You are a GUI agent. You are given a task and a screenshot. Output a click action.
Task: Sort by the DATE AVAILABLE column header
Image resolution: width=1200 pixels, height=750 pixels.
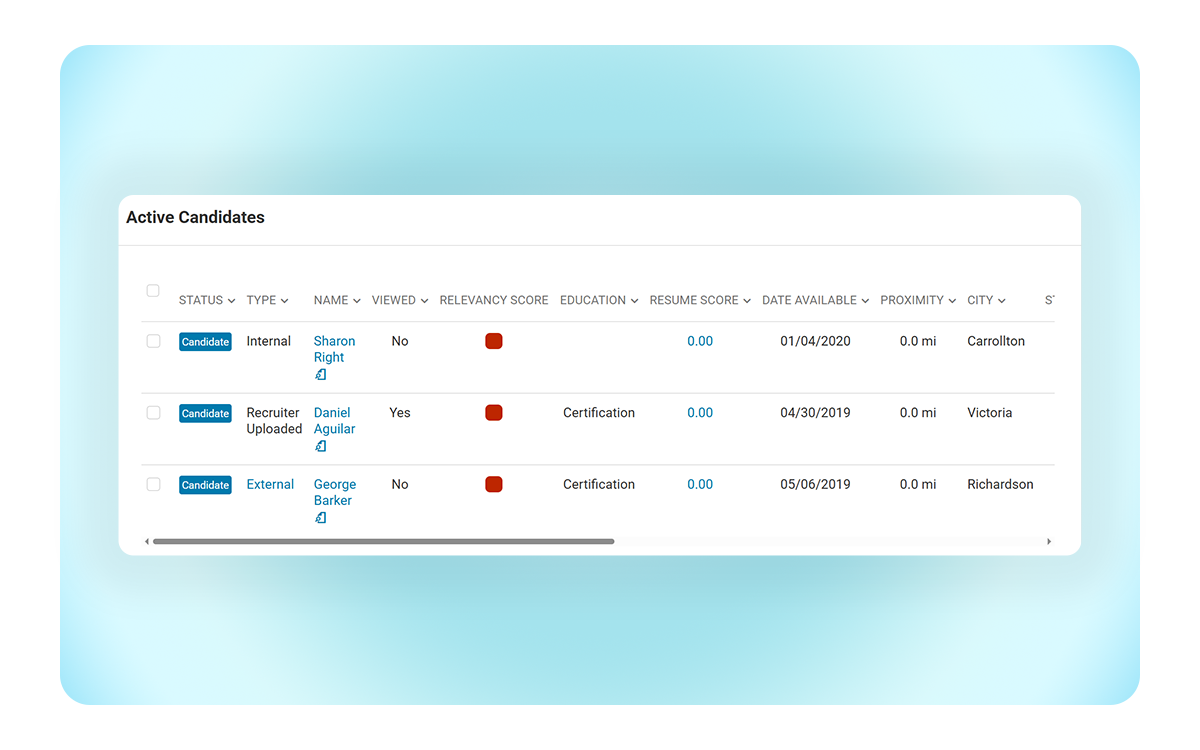[x=815, y=300]
